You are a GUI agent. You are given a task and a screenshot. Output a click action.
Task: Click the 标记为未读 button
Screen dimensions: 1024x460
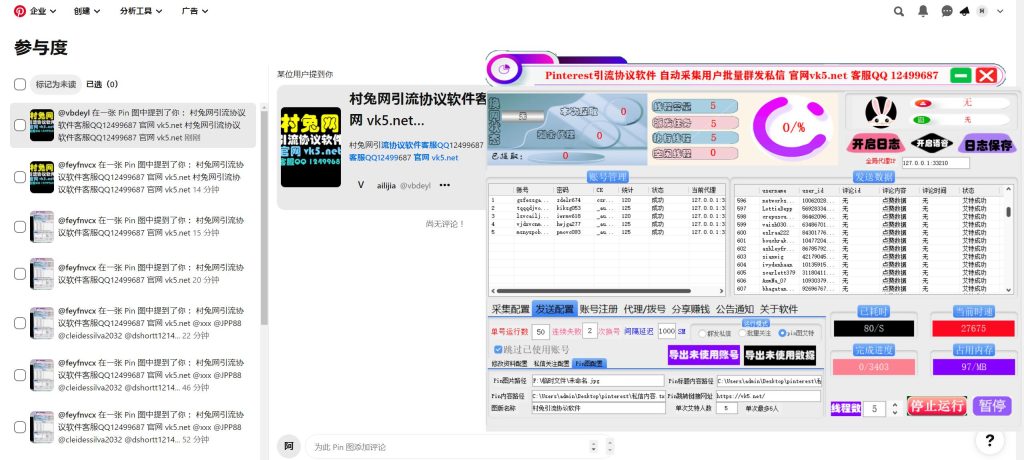(x=56, y=84)
